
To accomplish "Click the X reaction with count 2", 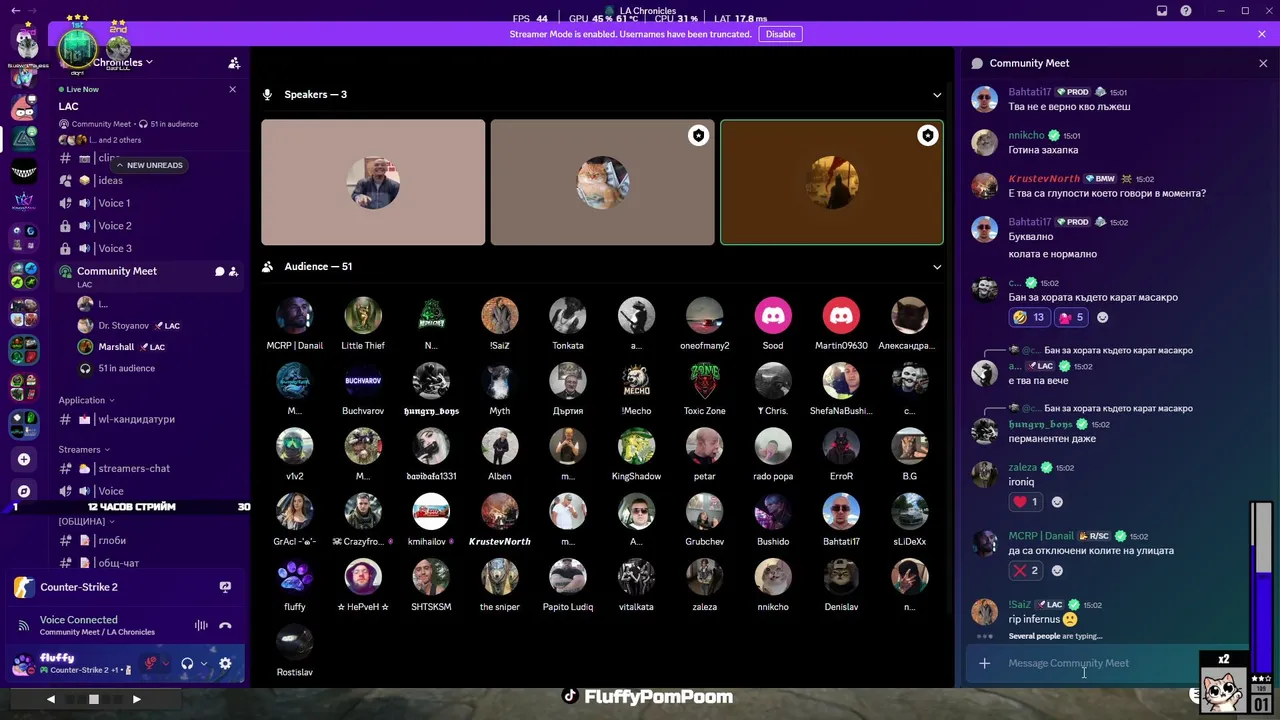I will [x=1026, y=571].
